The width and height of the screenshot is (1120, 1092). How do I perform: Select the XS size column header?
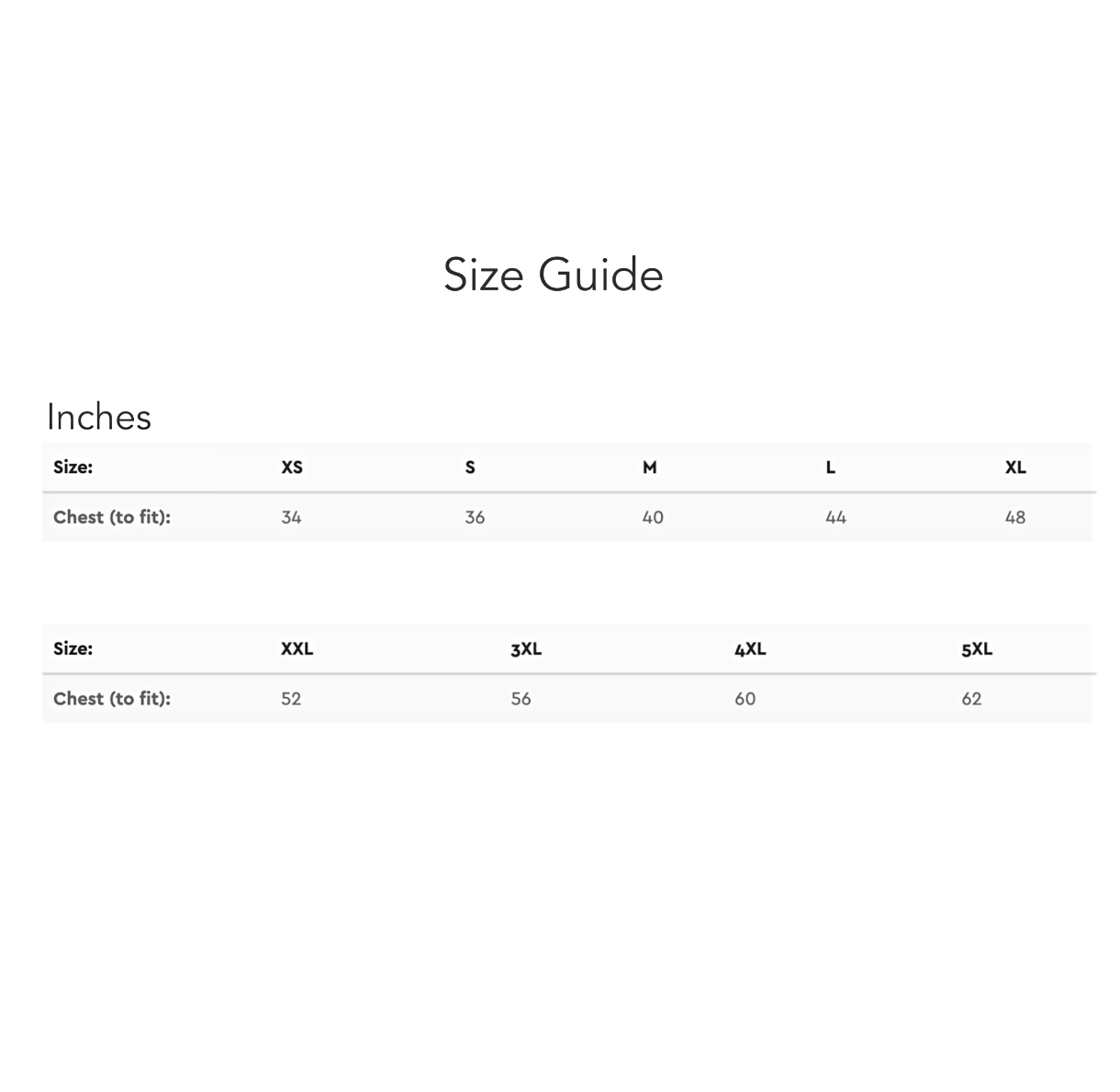click(x=292, y=467)
